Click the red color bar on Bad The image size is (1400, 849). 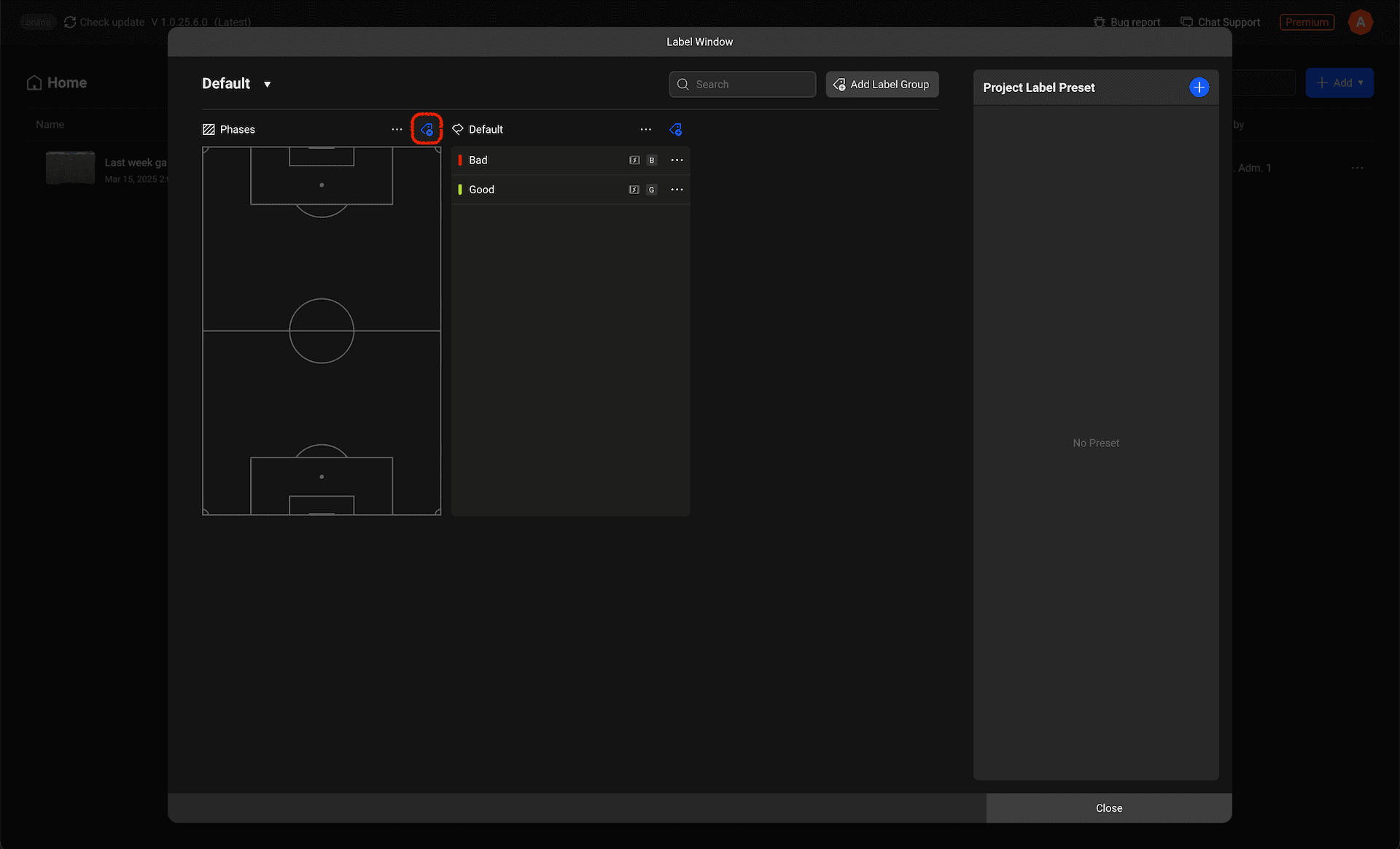(459, 160)
